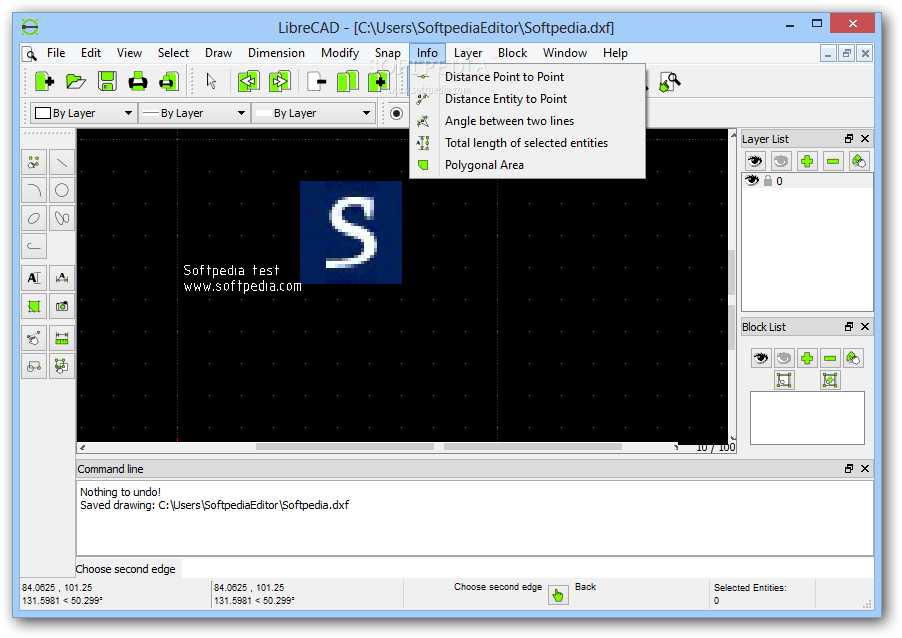Remove block with green minus in Block List
The image size is (902, 638).
click(830, 358)
